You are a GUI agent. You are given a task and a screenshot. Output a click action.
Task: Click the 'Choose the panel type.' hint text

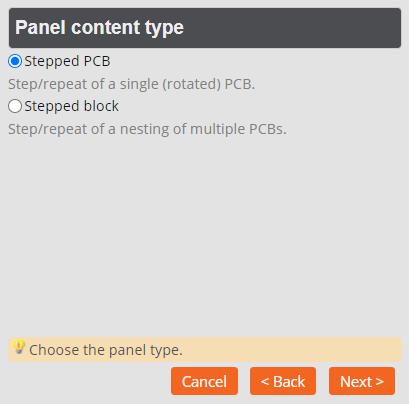point(106,350)
